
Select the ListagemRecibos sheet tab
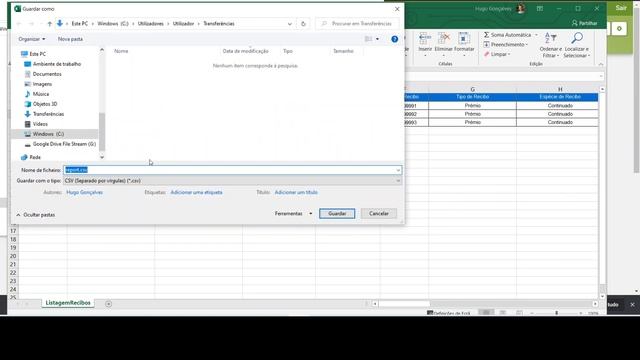point(68,303)
